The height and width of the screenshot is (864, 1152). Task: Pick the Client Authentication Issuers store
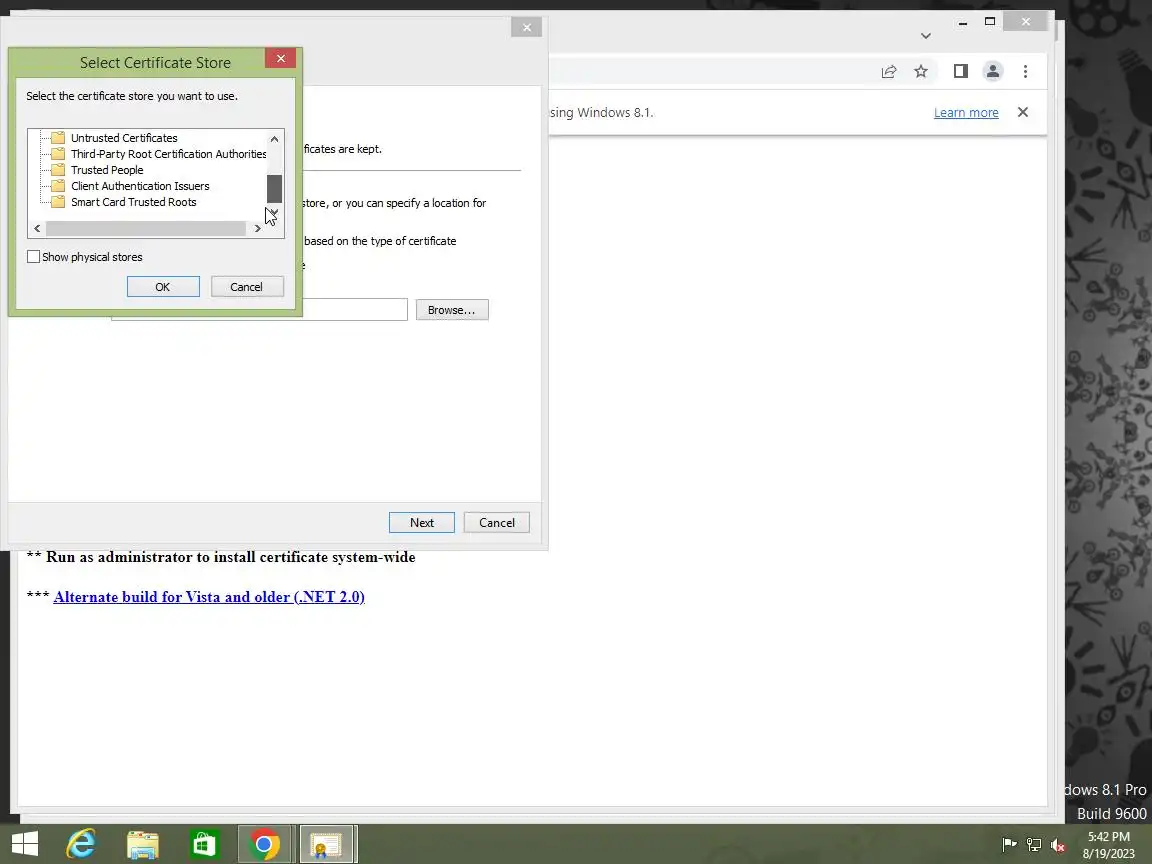pyautogui.click(x=140, y=187)
